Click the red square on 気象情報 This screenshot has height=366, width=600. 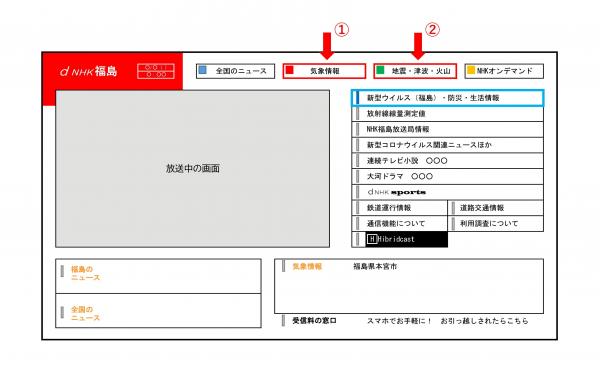coord(290,70)
